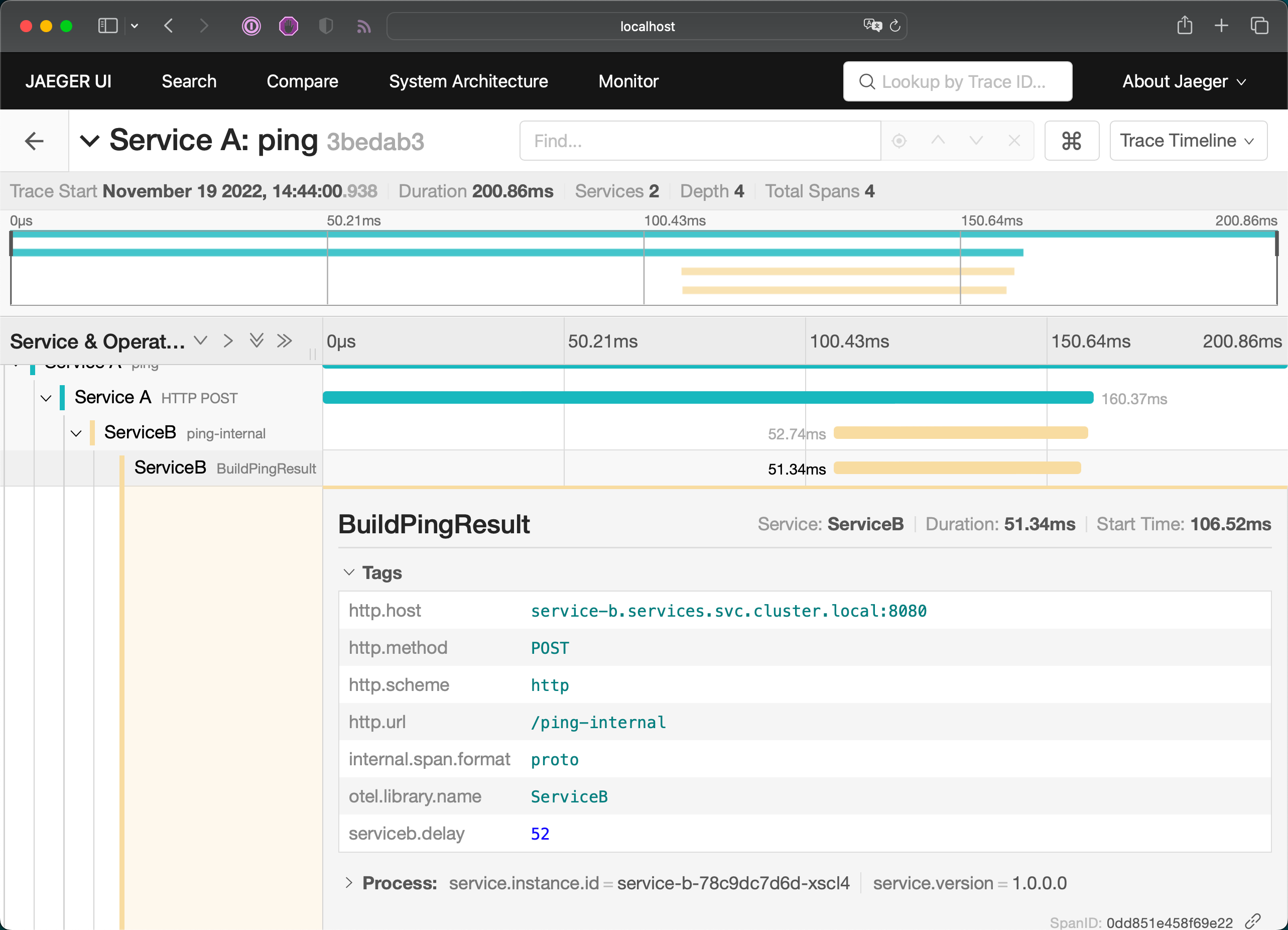The height and width of the screenshot is (930, 1288).
Task: Go back in Safari history
Action: 169,26
